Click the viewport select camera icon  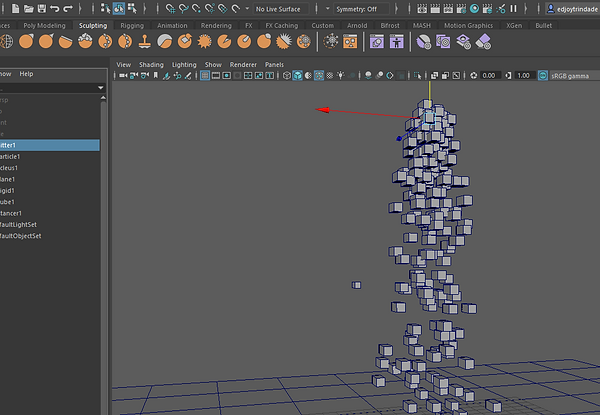click(x=123, y=76)
